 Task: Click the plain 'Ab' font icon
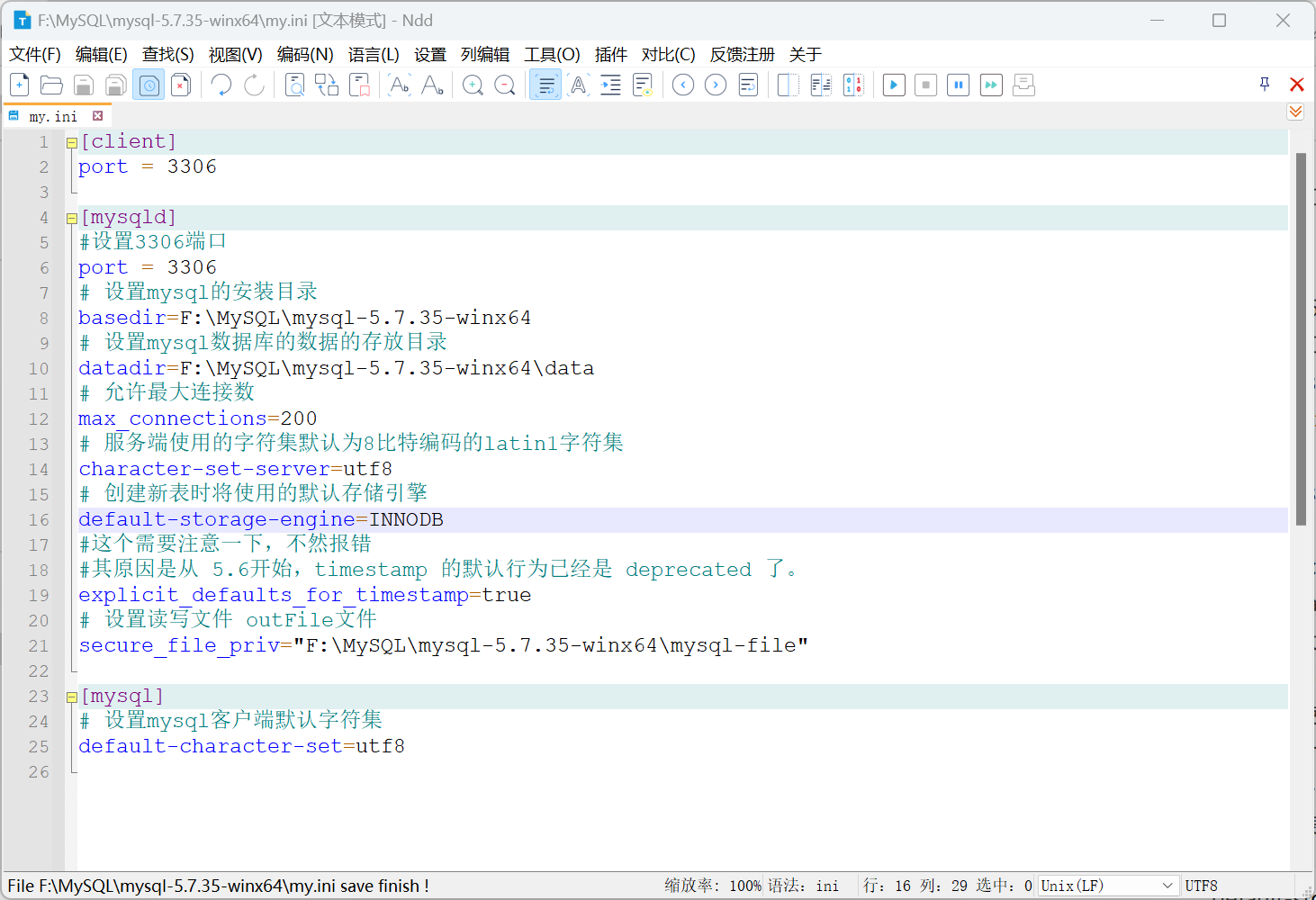pos(432,85)
